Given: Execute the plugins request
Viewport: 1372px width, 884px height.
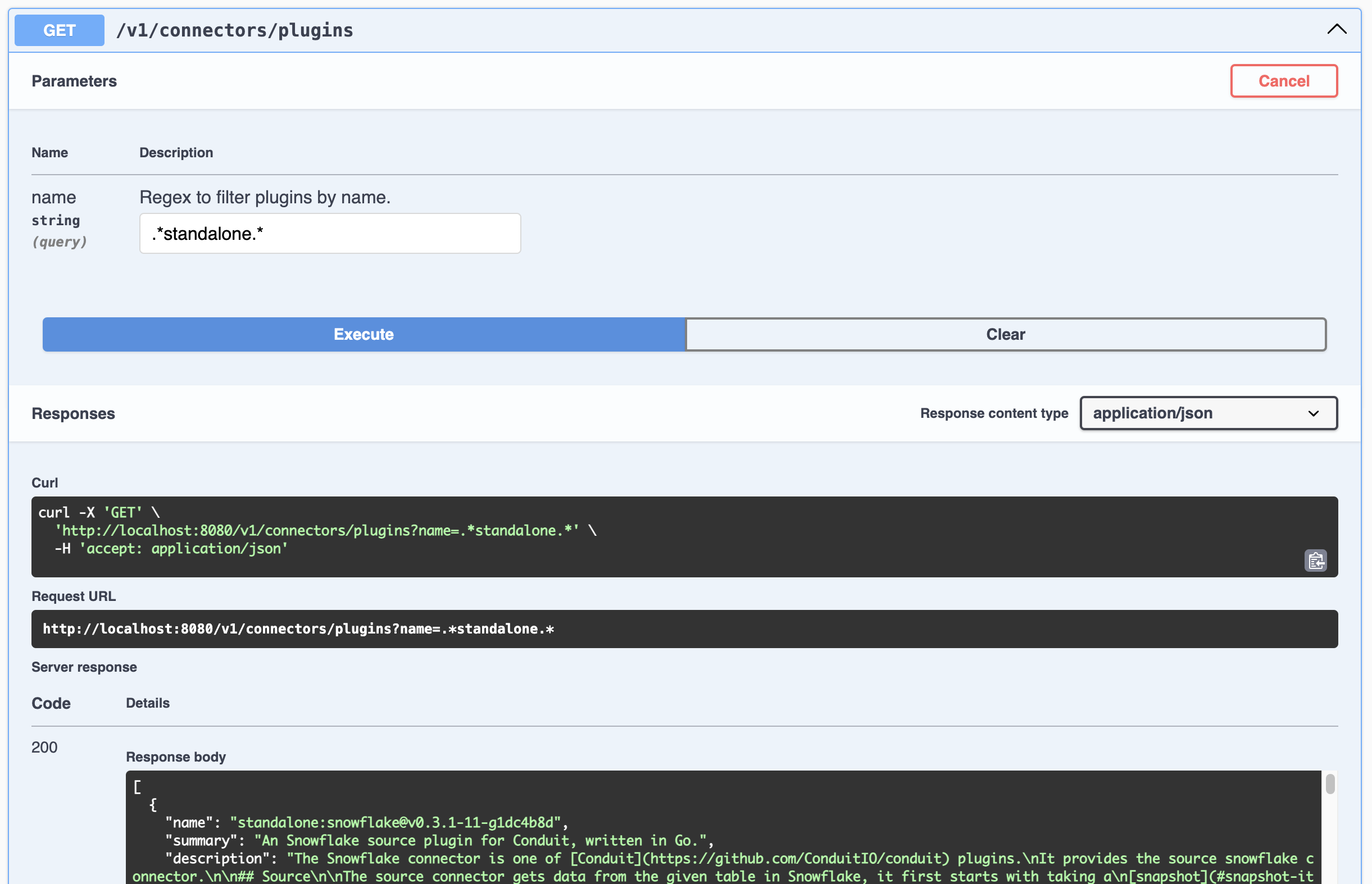Looking at the screenshot, I should point(363,334).
